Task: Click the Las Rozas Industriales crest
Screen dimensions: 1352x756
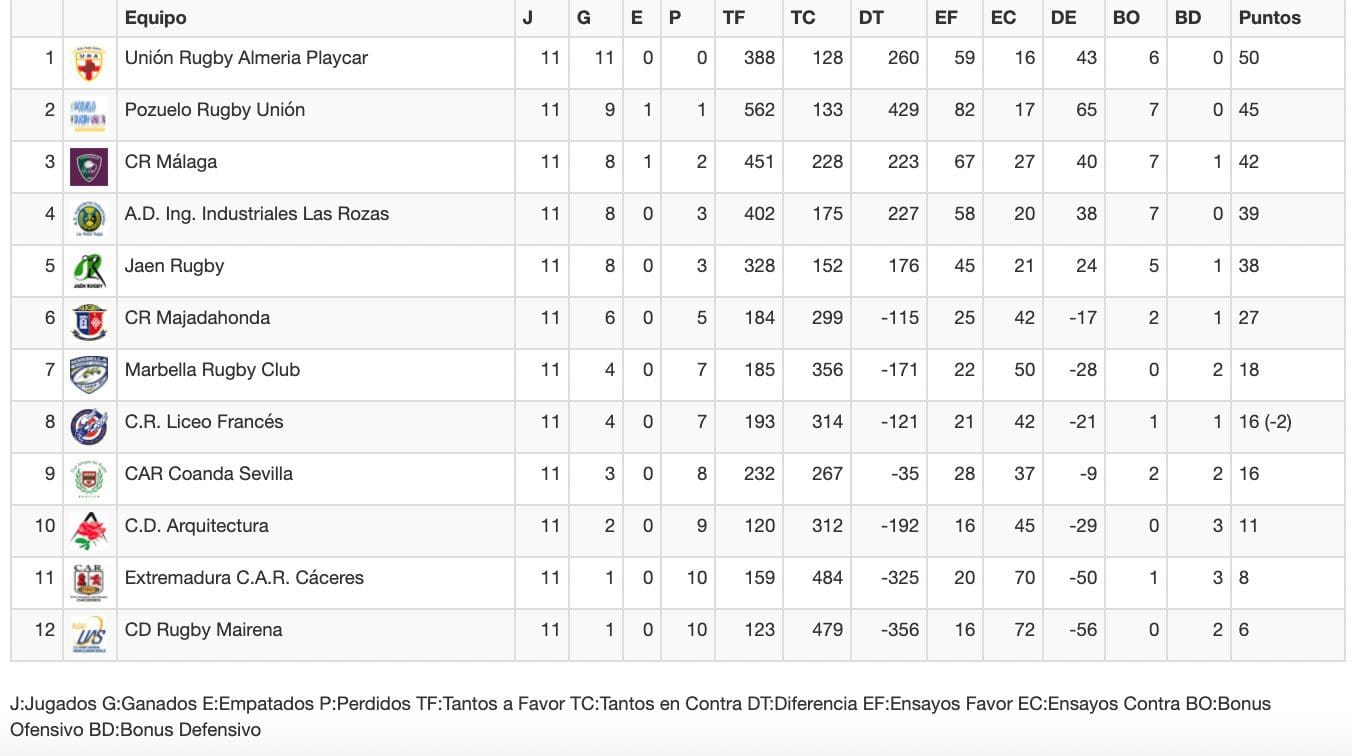Action: [89, 219]
